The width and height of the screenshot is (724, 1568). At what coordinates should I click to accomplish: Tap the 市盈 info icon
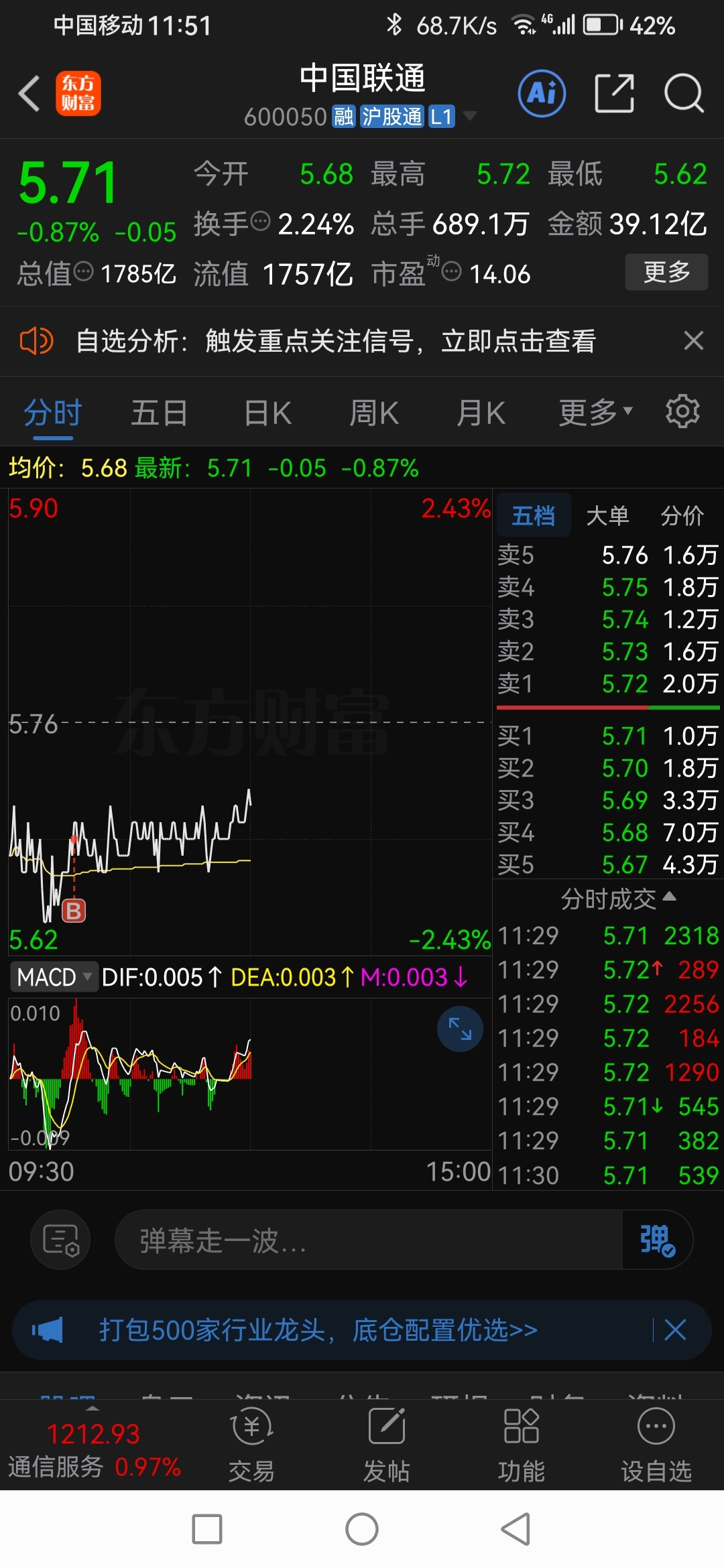click(x=452, y=271)
